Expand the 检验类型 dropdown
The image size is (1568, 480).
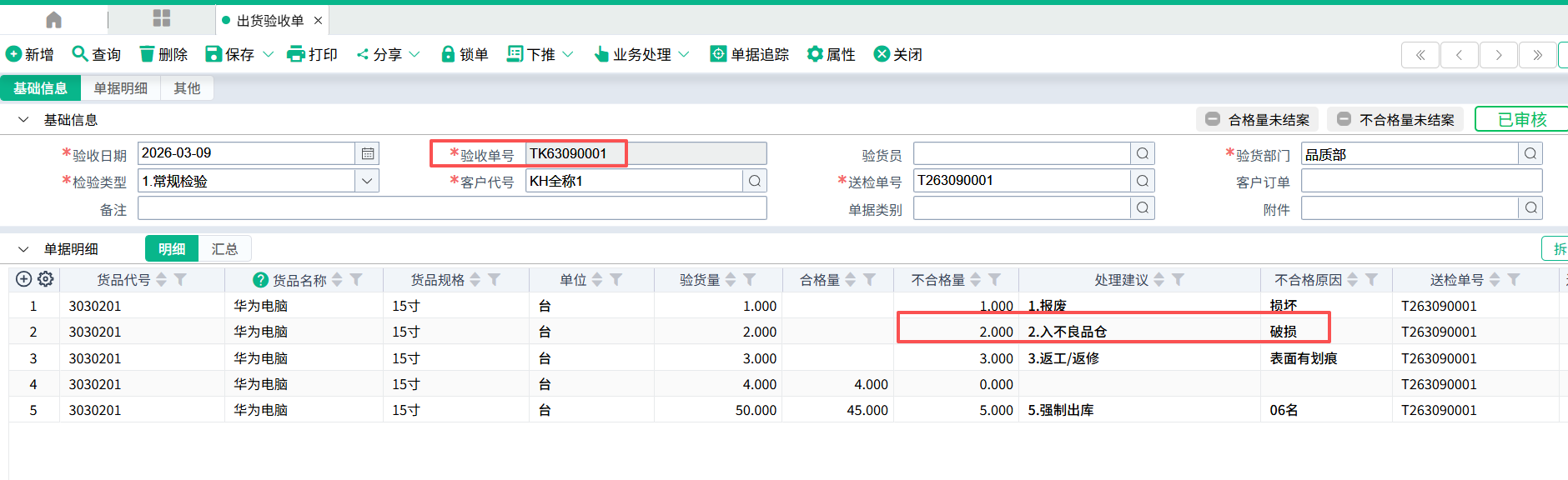[x=367, y=181]
